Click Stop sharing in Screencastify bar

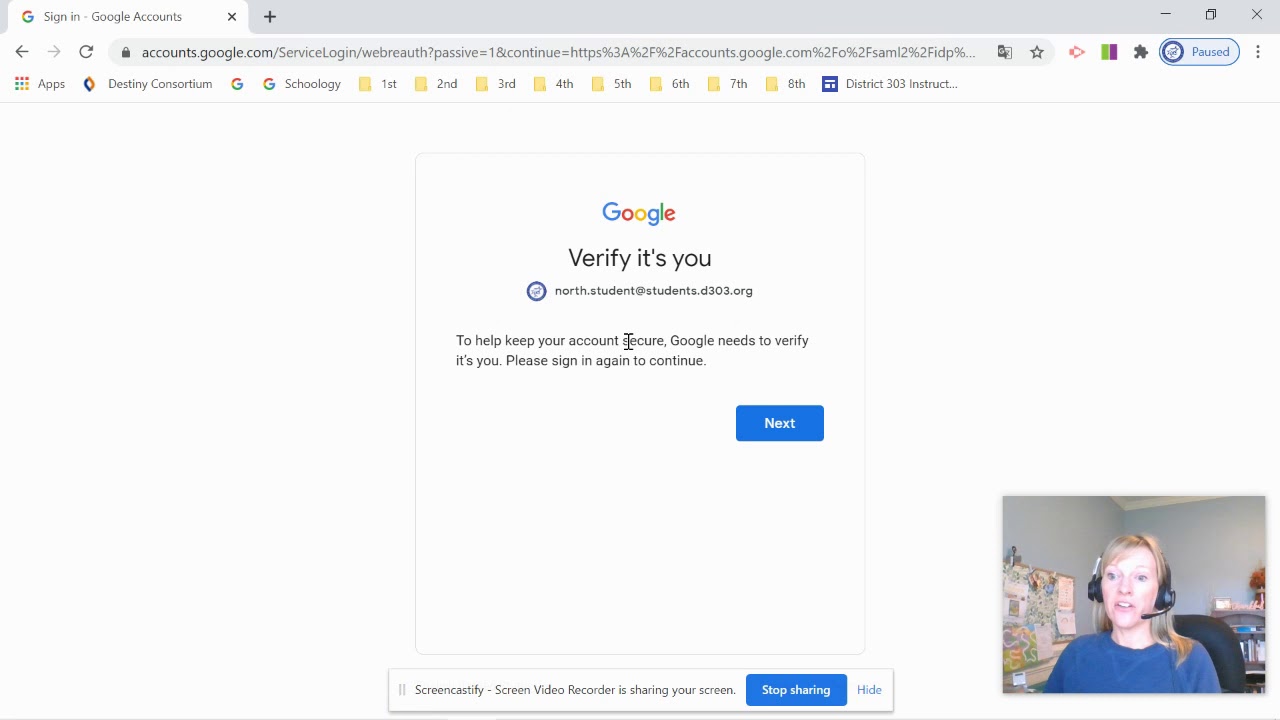pos(796,690)
